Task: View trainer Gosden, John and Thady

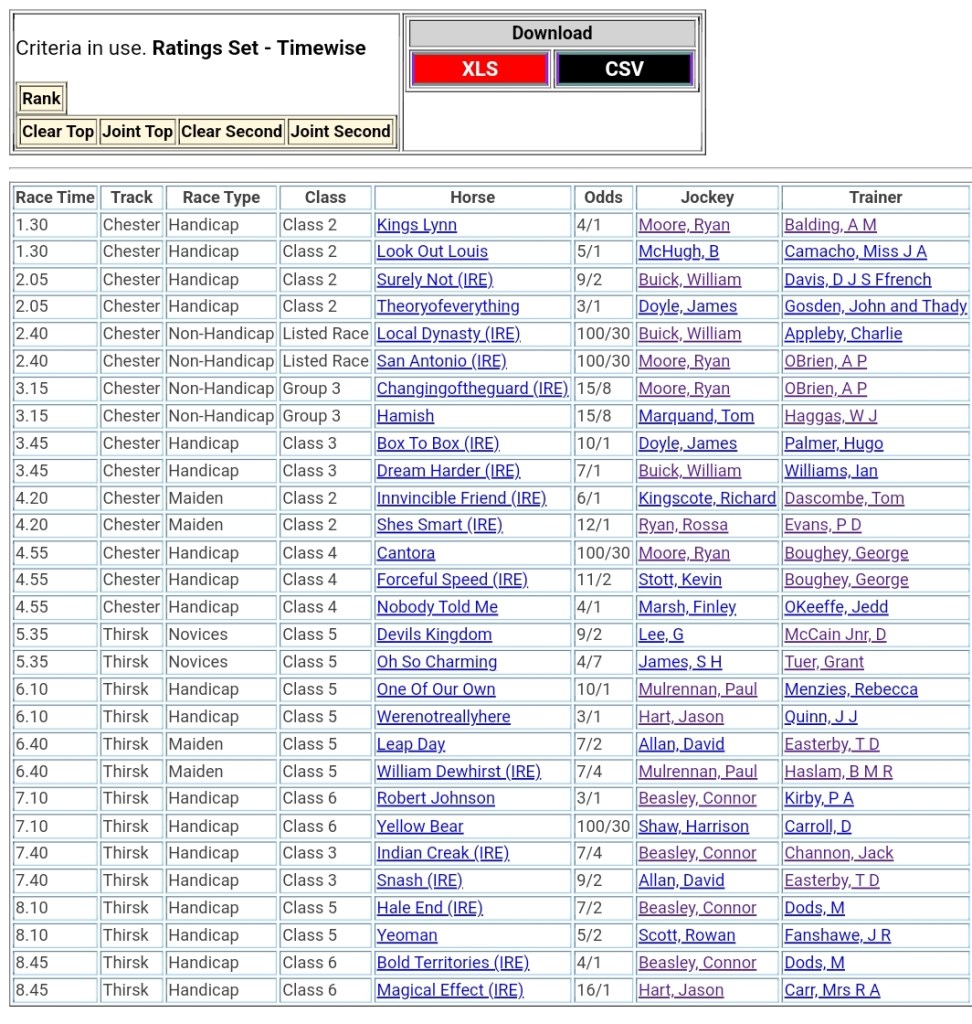Action: (875, 307)
